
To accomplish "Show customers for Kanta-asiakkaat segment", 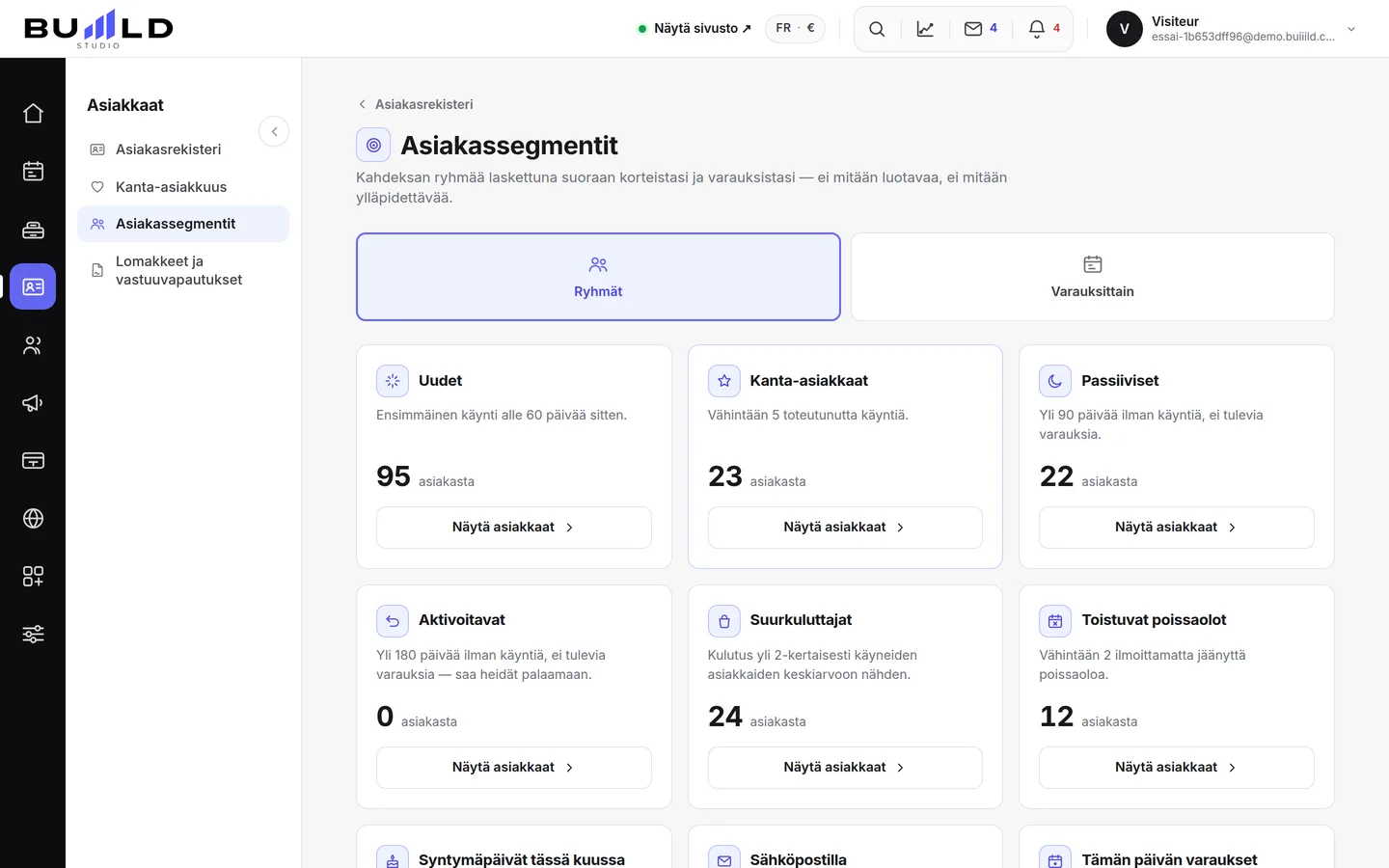I will 845,528.
